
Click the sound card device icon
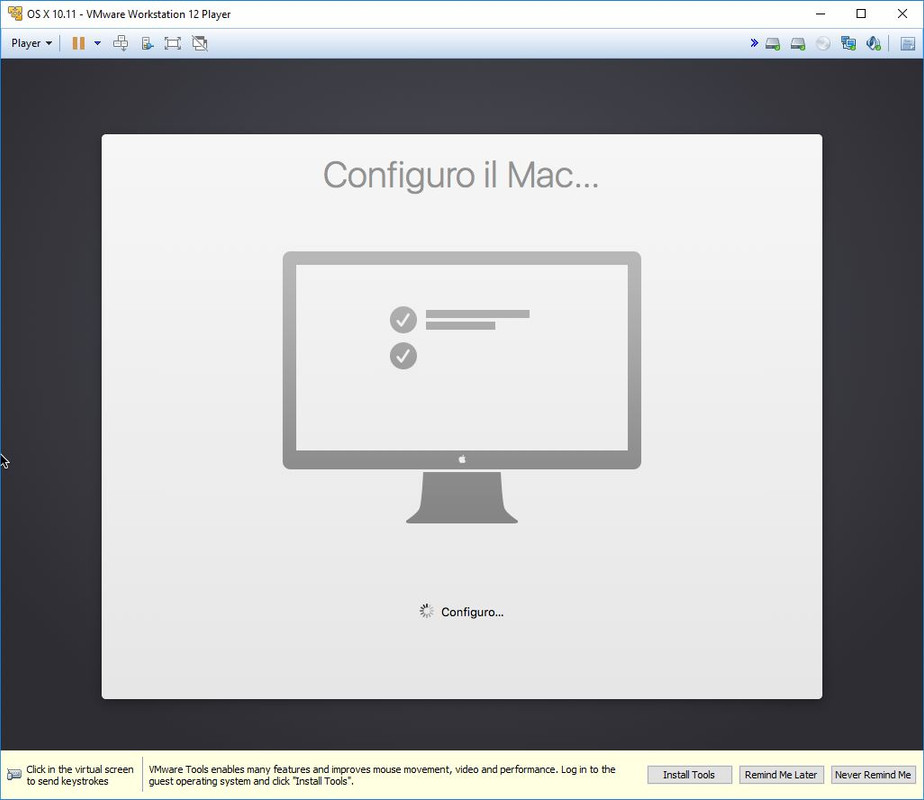(873, 44)
